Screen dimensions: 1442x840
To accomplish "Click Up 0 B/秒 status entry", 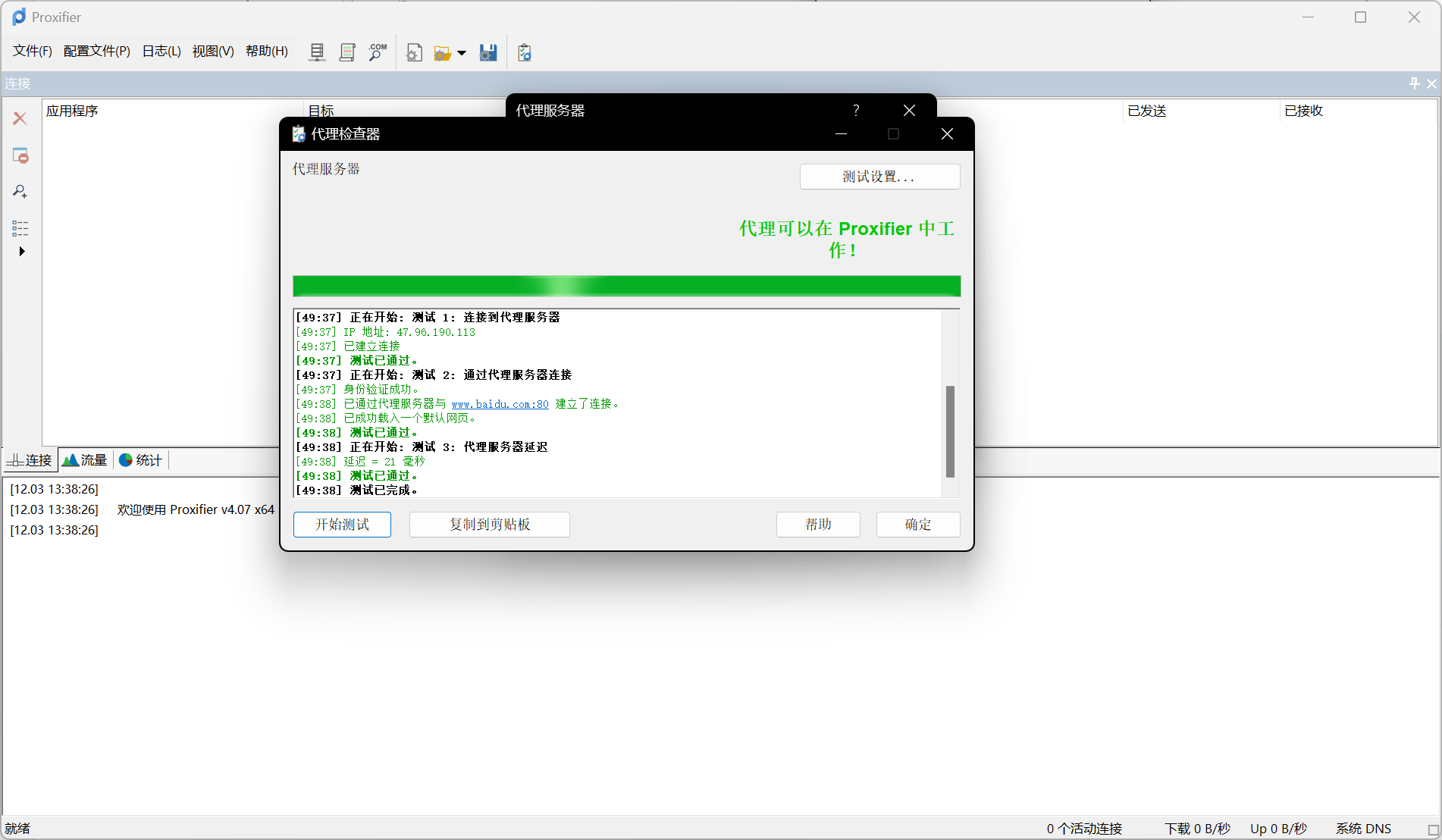I will coord(1278,829).
